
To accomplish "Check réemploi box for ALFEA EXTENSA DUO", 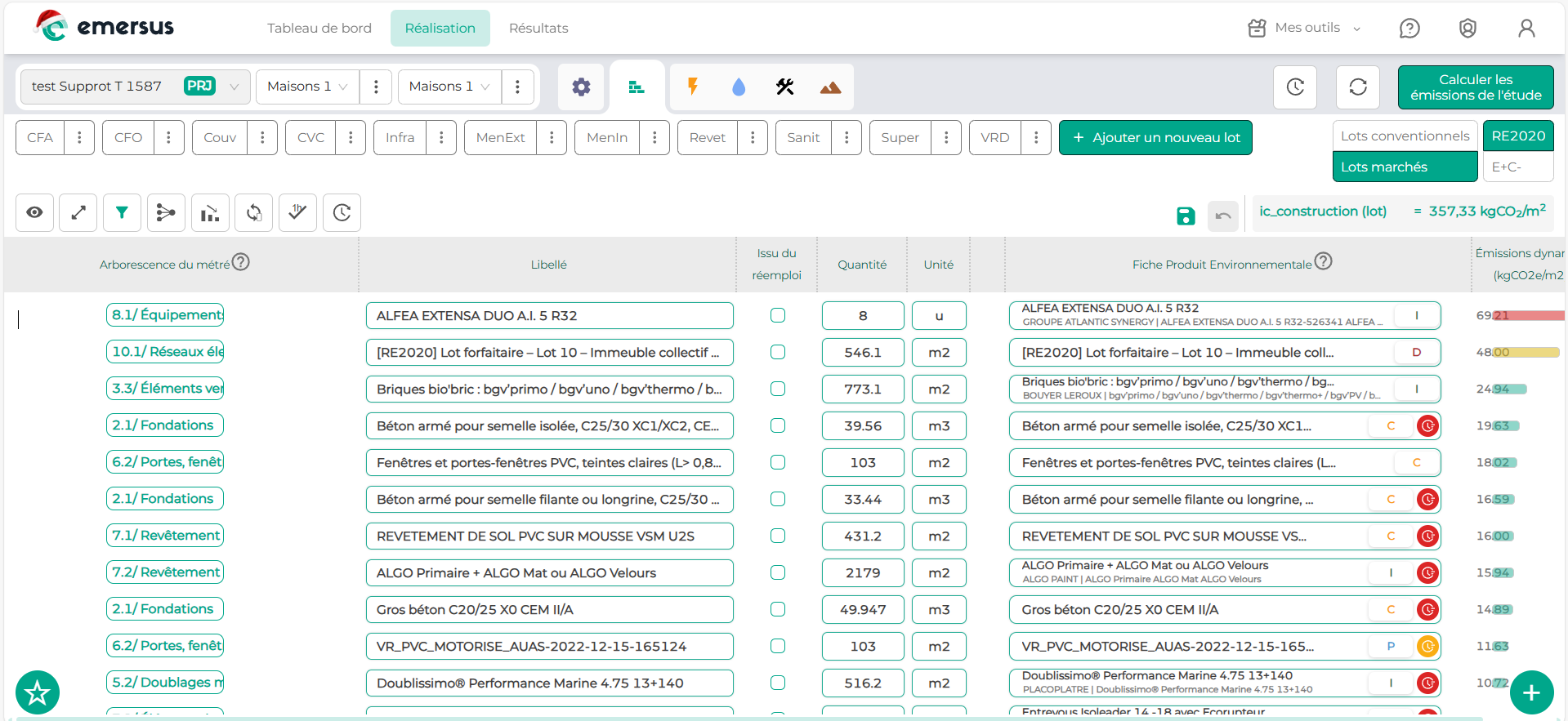I will (x=778, y=315).
